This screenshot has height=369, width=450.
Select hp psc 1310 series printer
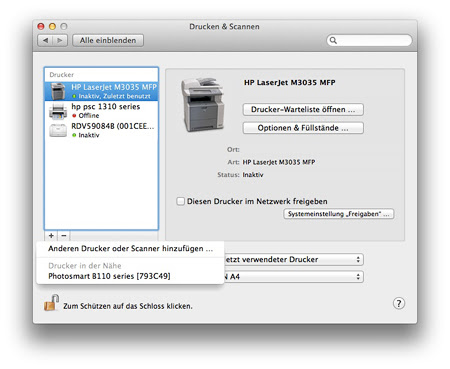click(x=101, y=111)
